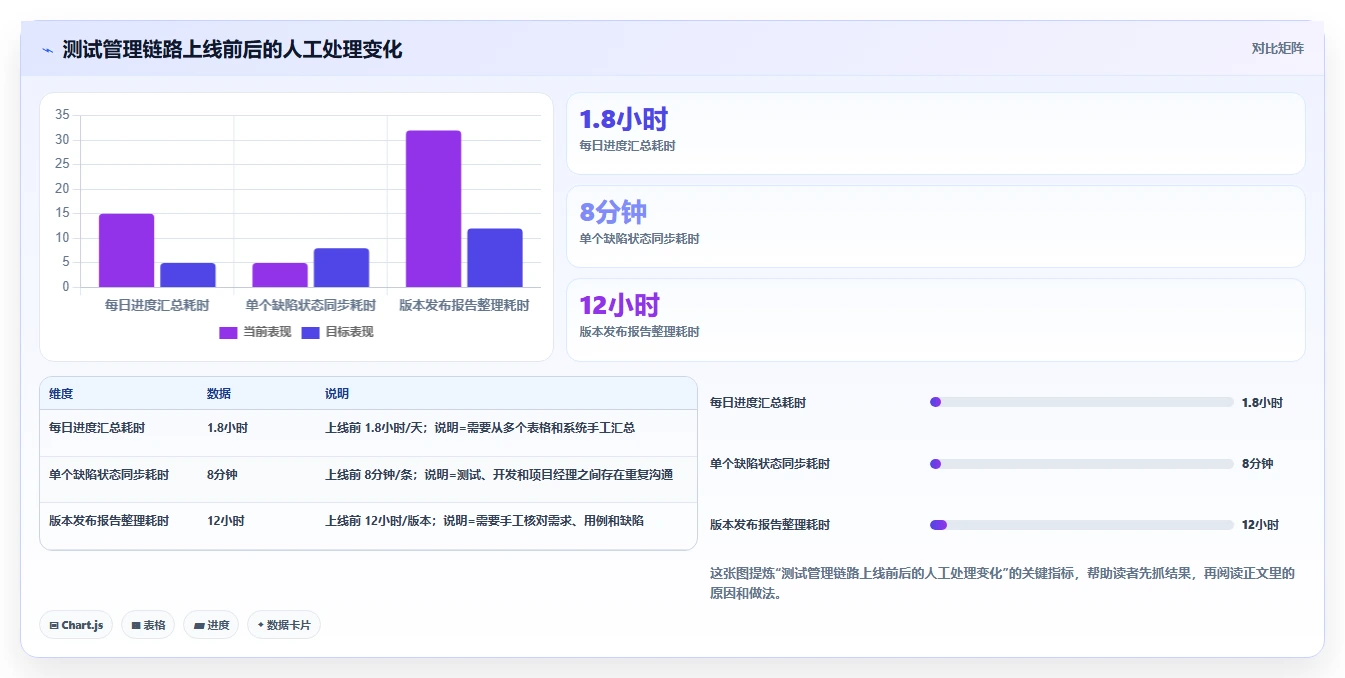Click the 数据 column header
The height and width of the screenshot is (678, 1345).
(x=219, y=394)
